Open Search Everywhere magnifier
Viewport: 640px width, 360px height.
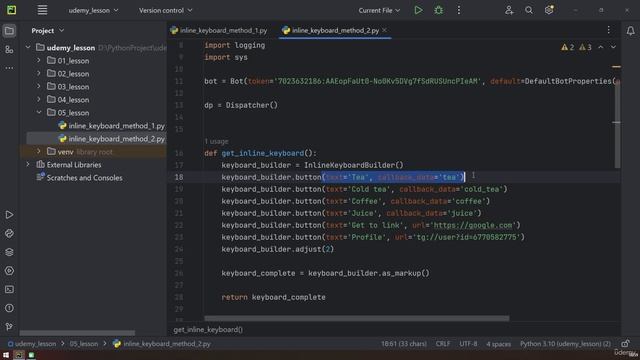529,10
